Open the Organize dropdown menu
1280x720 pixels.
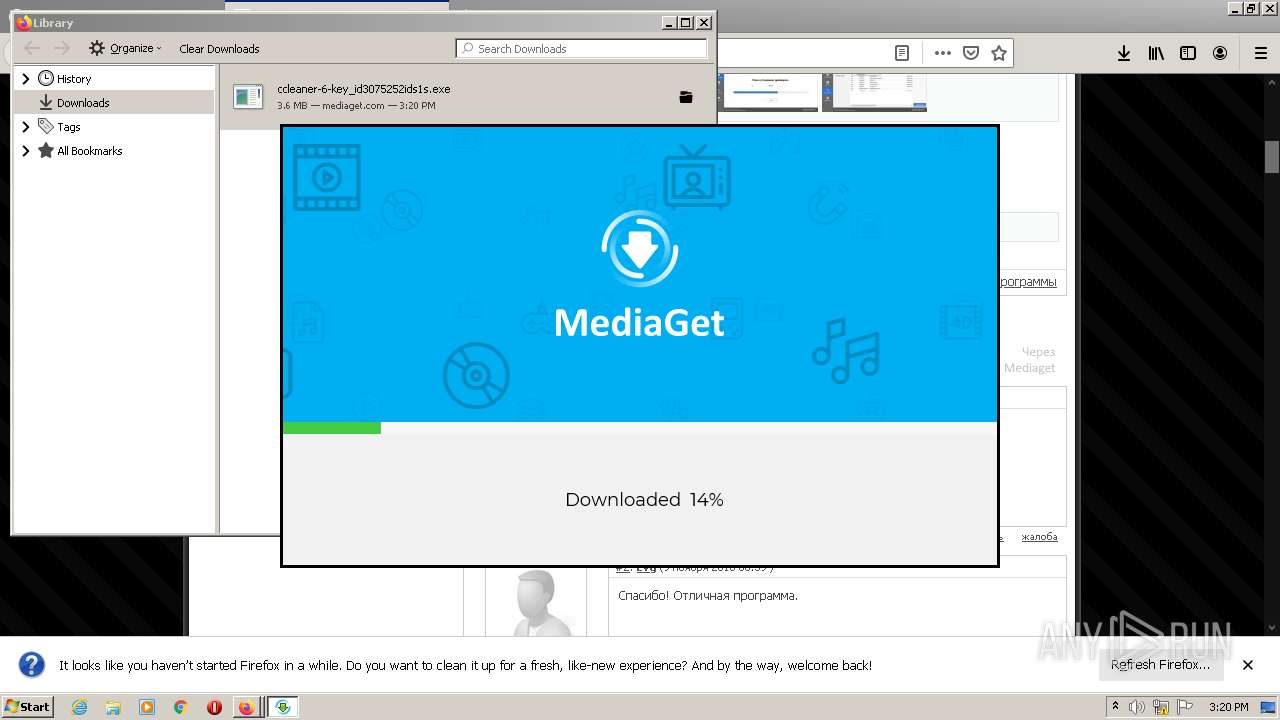(x=125, y=48)
